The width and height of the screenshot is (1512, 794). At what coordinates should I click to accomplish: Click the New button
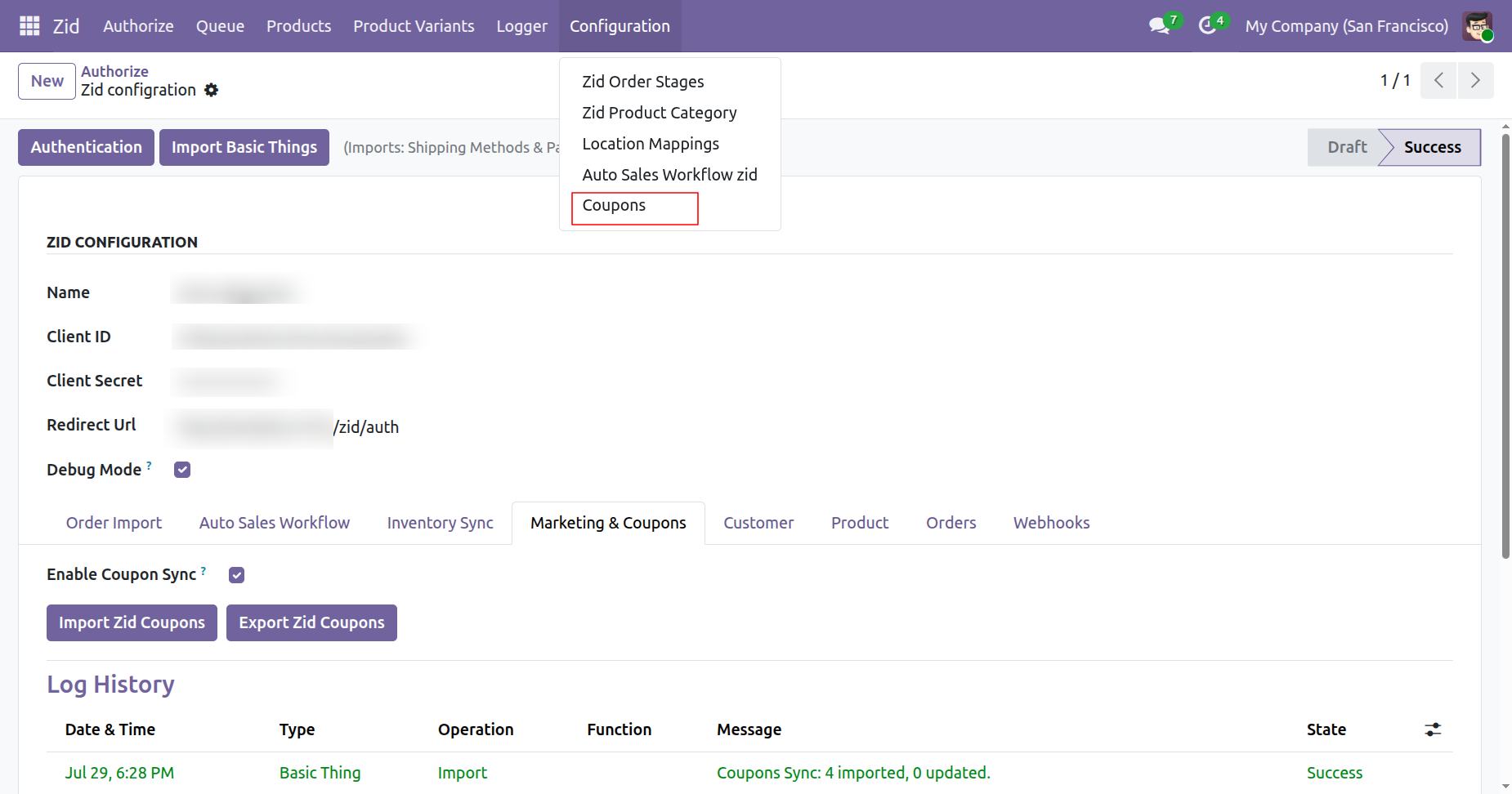pyautogui.click(x=47, y=81)
